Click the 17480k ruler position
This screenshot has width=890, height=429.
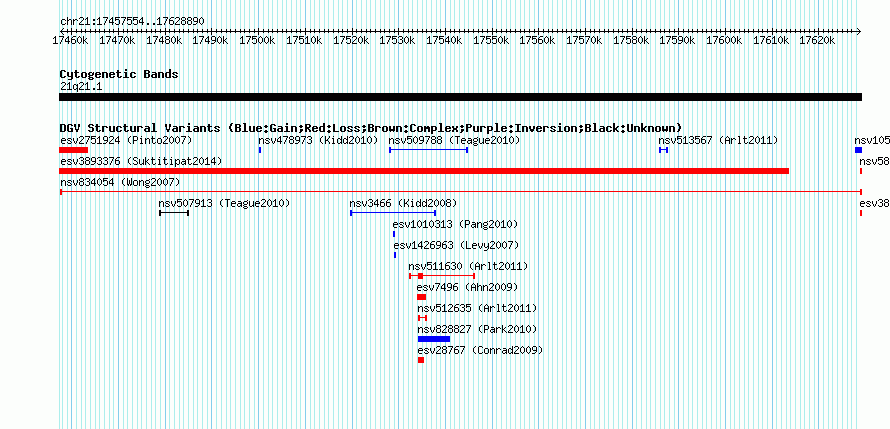[164, 40]
